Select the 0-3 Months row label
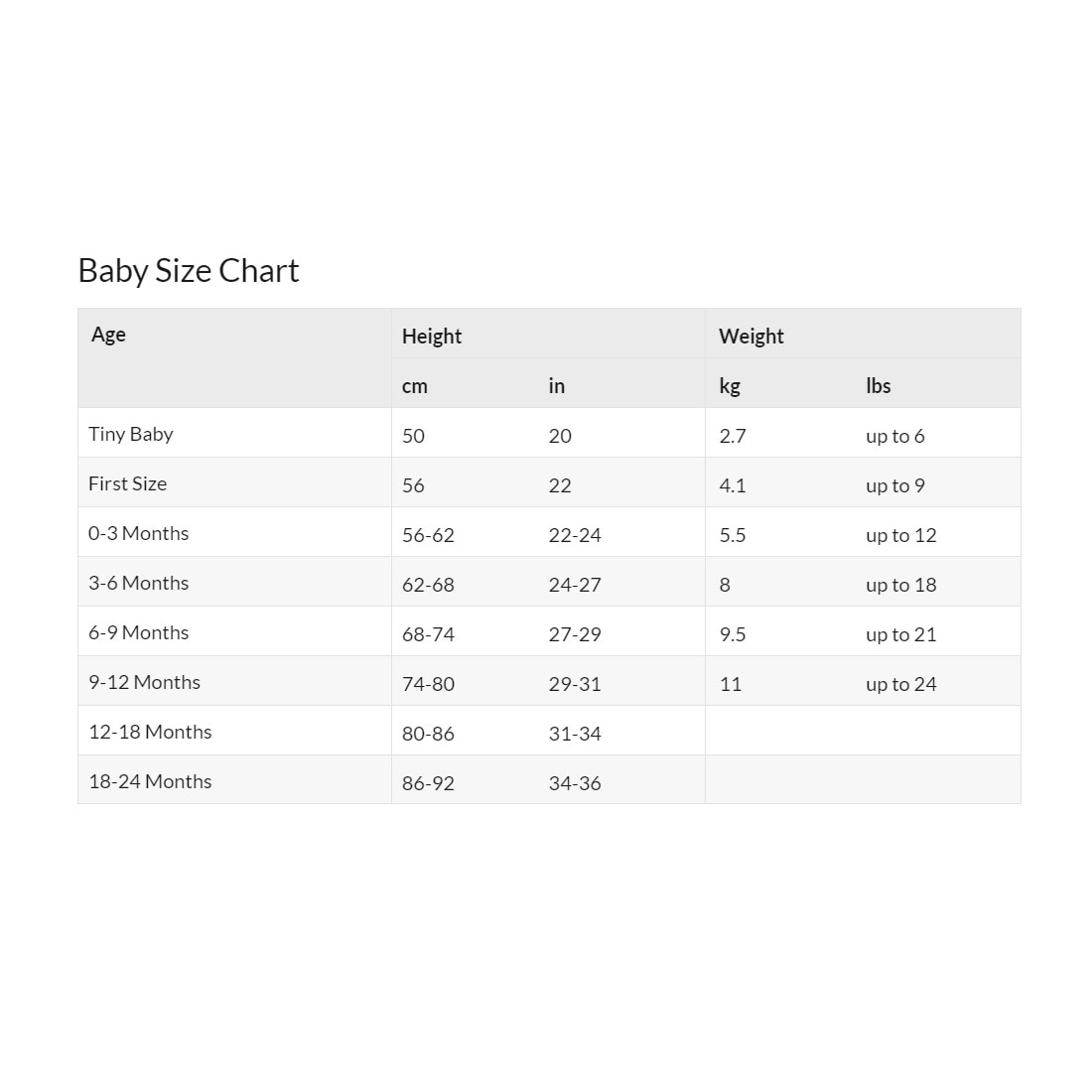1092x1092 pixels. coord(139,533)
